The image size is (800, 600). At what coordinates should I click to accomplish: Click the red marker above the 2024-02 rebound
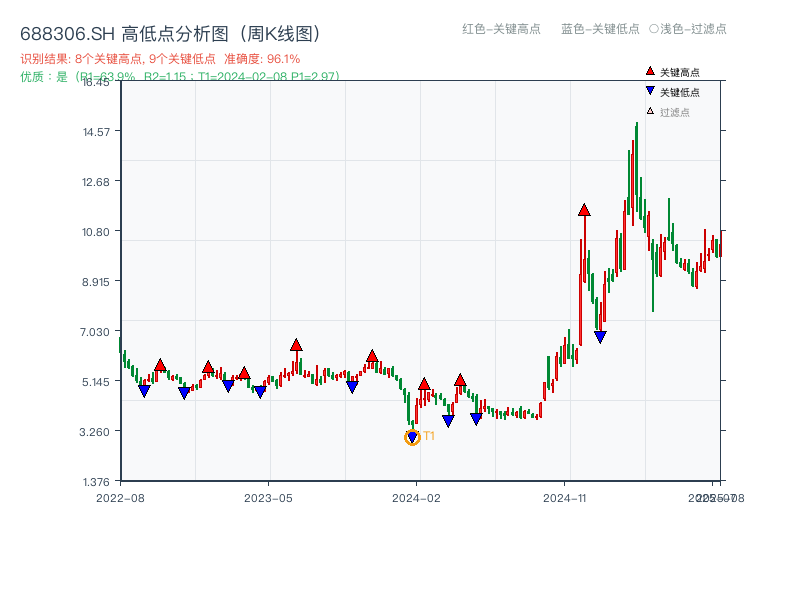point(426,383)
